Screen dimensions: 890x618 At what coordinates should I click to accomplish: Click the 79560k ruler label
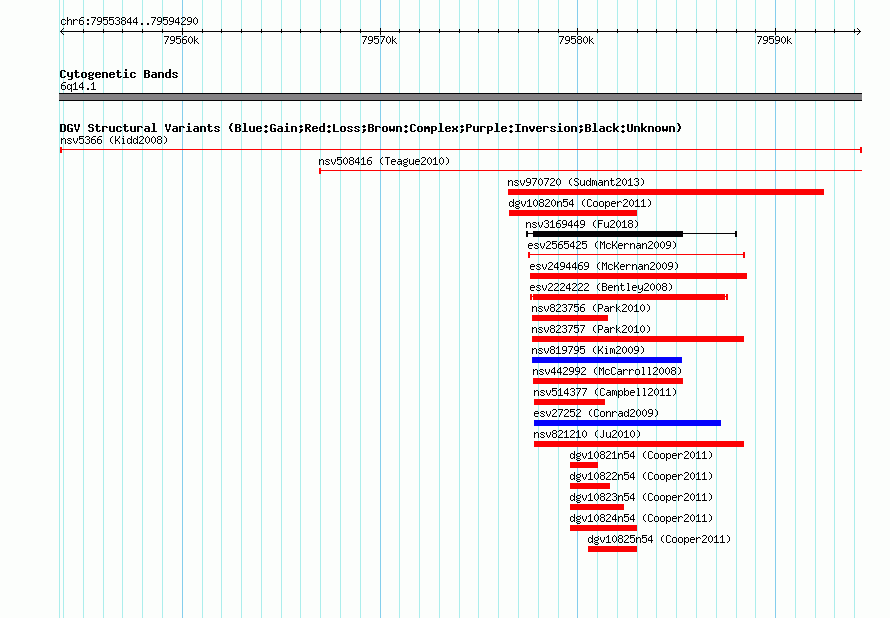[x=181, y=40]
